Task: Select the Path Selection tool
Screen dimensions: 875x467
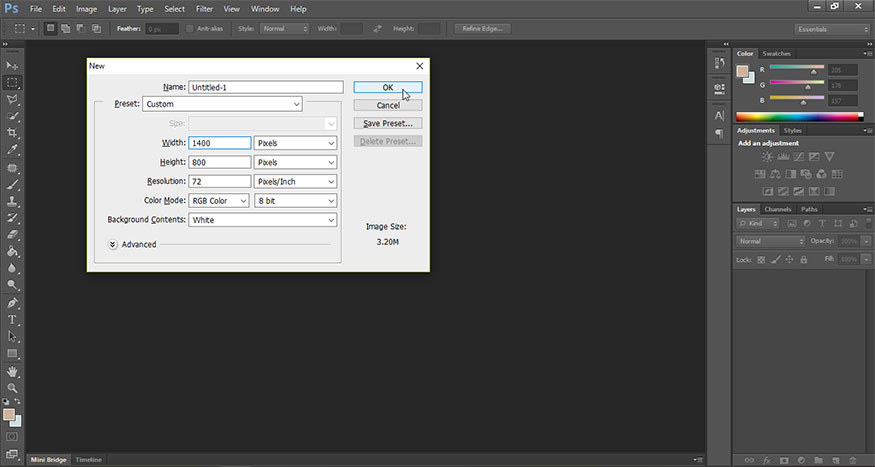Action: click(12, 336)
